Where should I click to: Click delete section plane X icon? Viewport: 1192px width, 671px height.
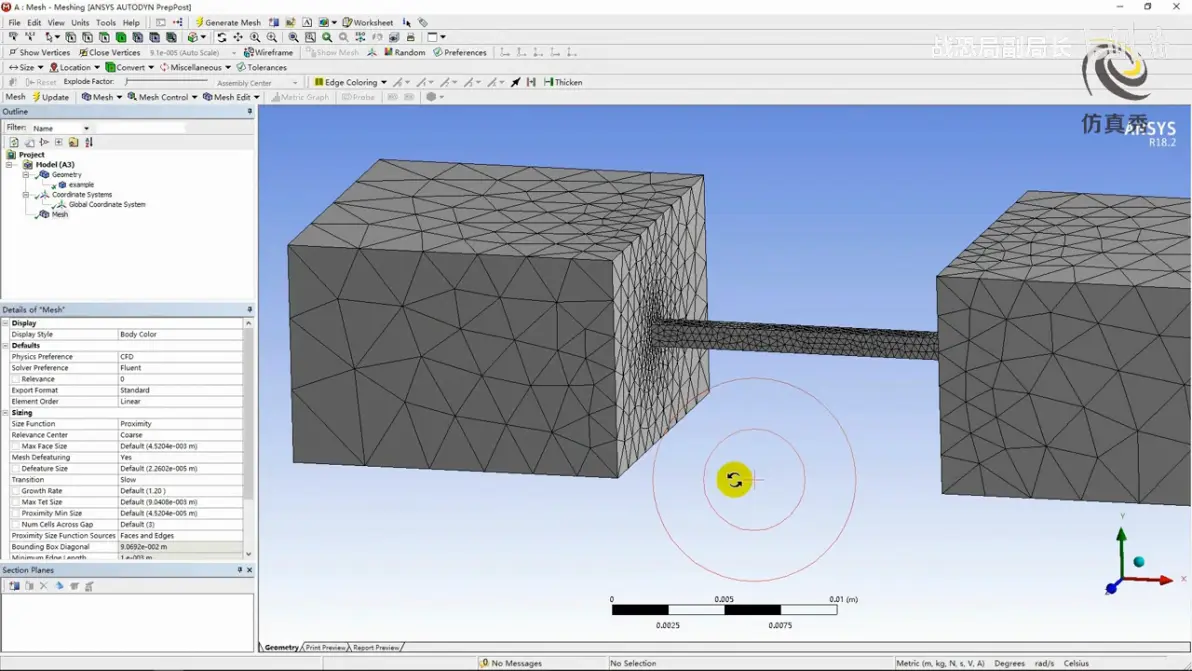[43, 586]
